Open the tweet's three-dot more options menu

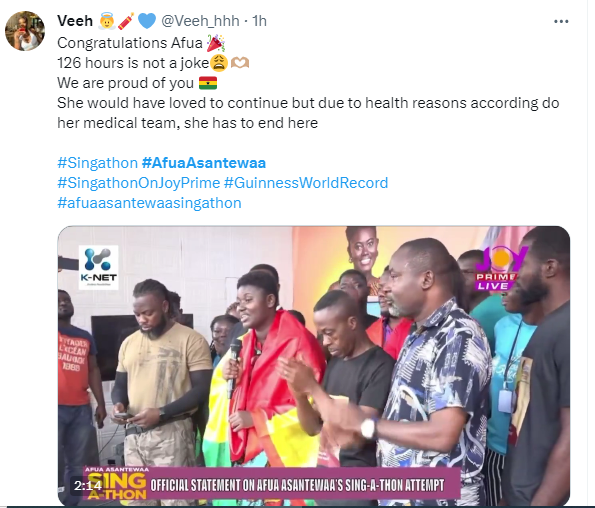[x=561, y=22]
